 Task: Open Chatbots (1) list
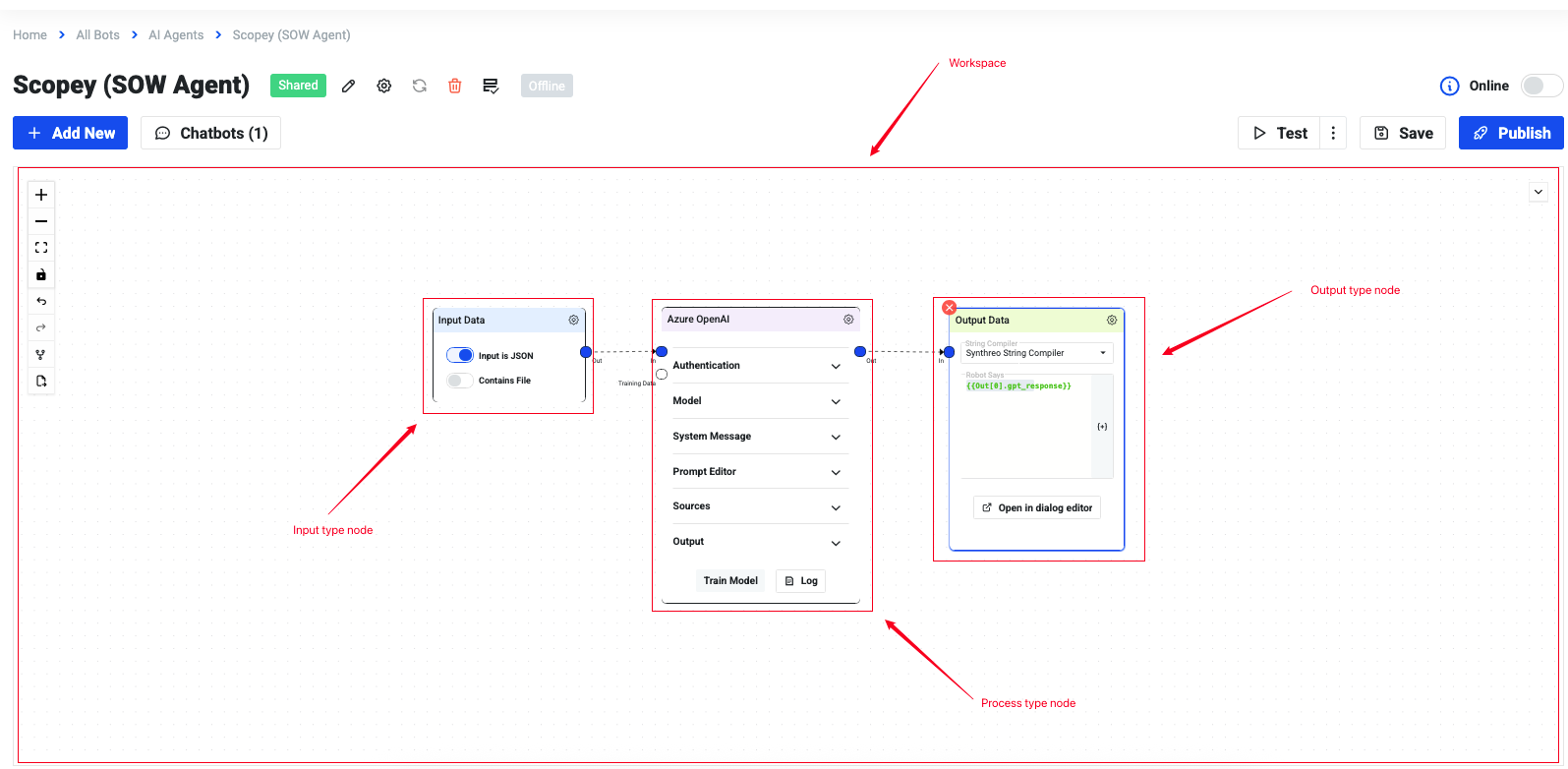click(211, 133)
